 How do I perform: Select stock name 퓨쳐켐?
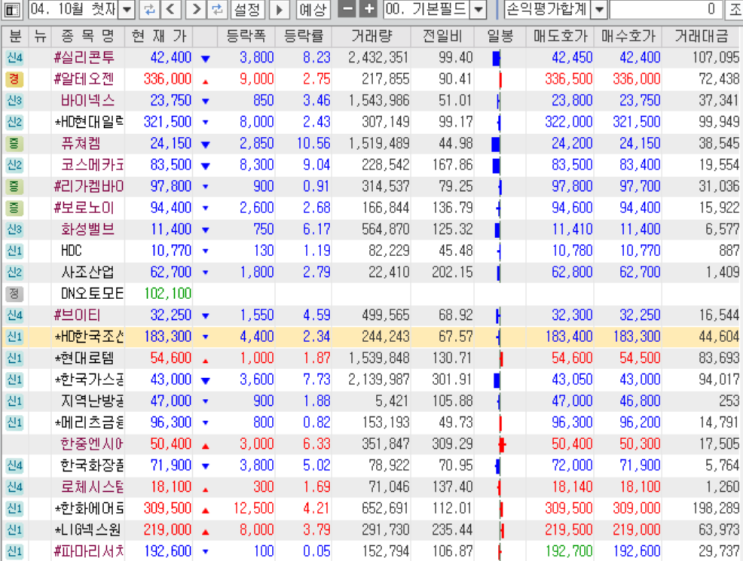(x=81, y=144)
